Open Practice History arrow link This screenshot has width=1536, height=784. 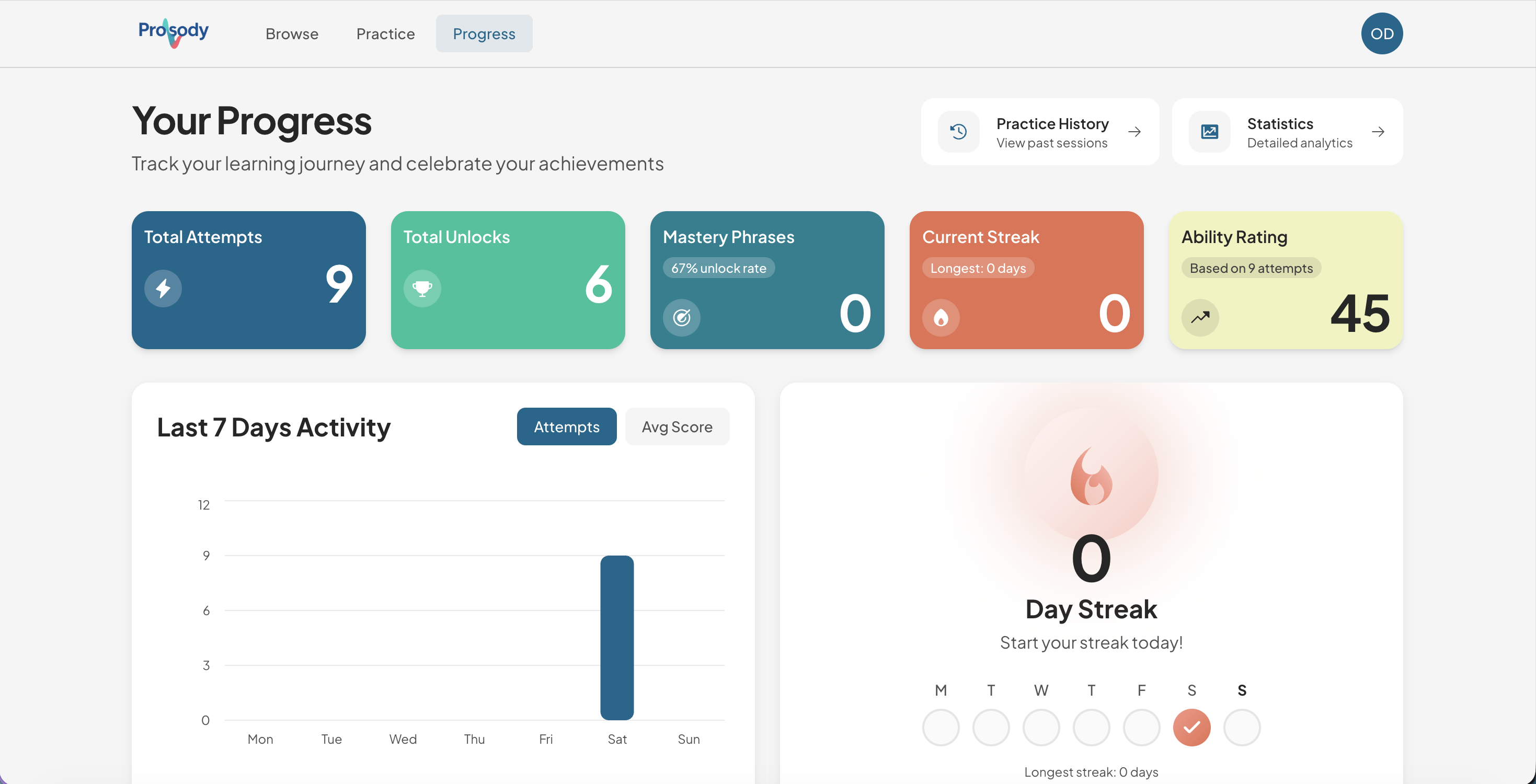point(1134,132)
